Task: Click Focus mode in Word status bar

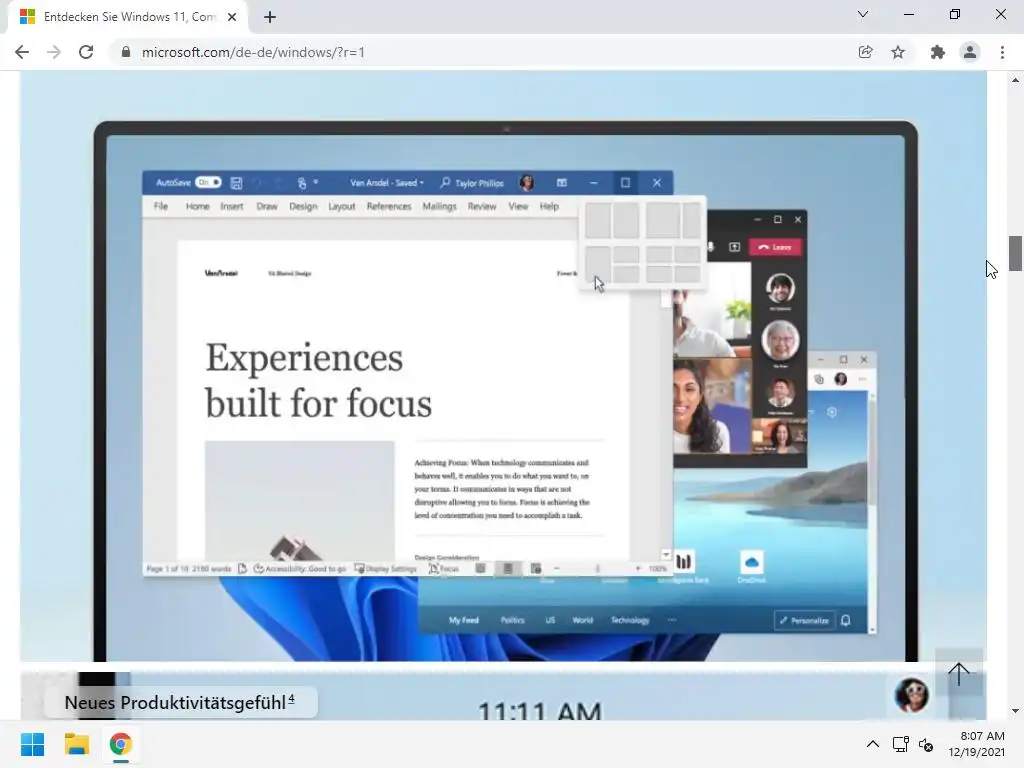Action: 444,569
